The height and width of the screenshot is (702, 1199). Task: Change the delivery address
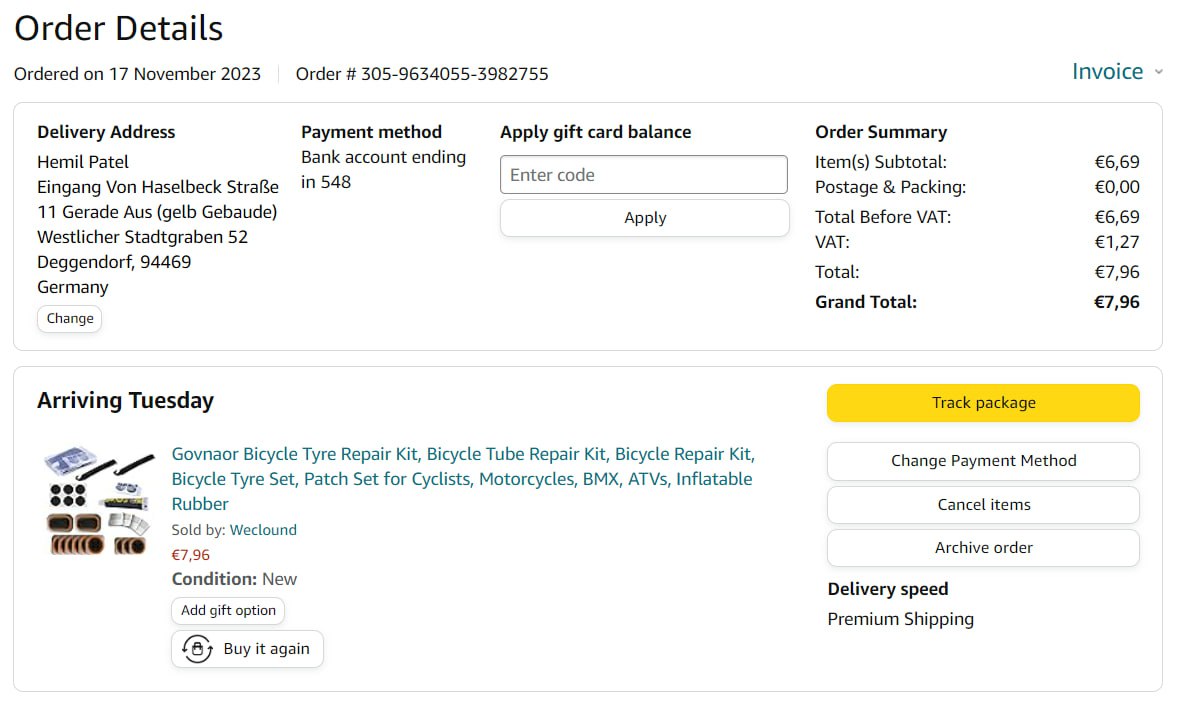point(70,319)
